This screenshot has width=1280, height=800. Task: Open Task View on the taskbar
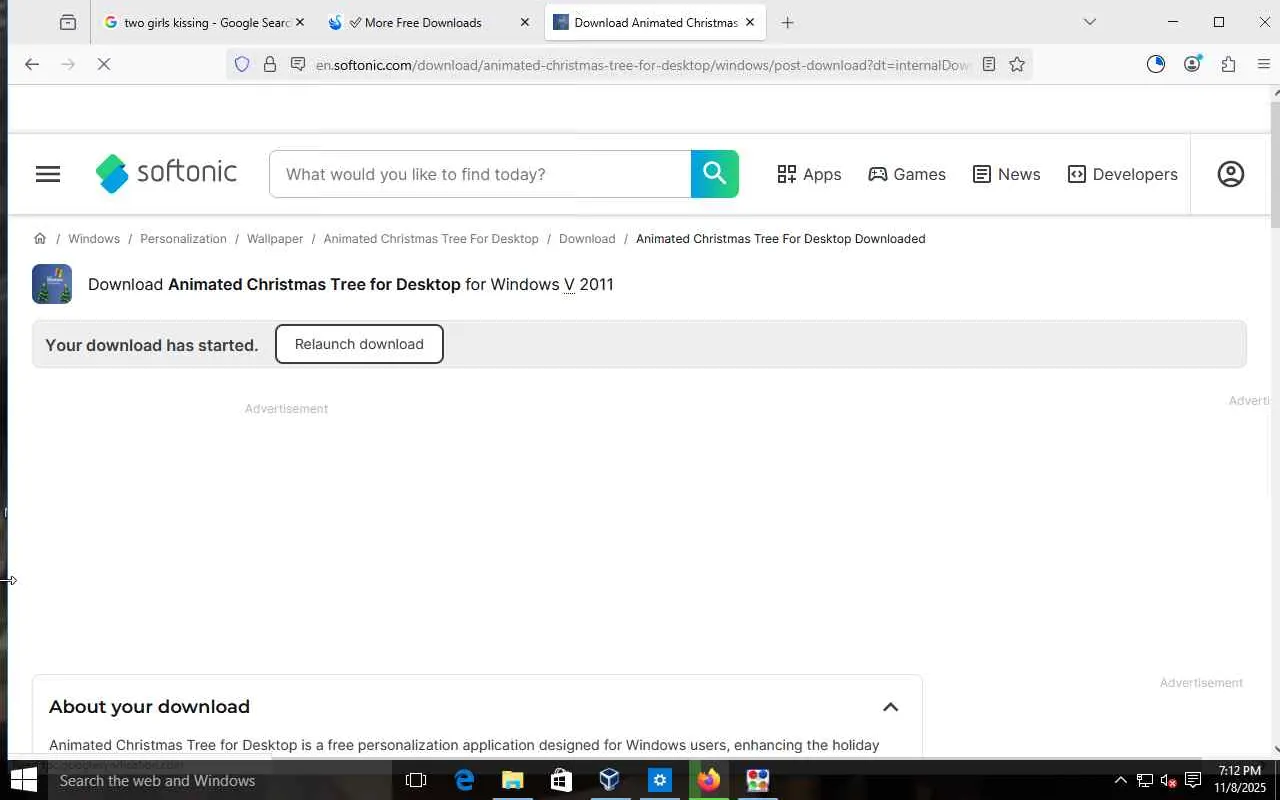click(x=416, y=780)
